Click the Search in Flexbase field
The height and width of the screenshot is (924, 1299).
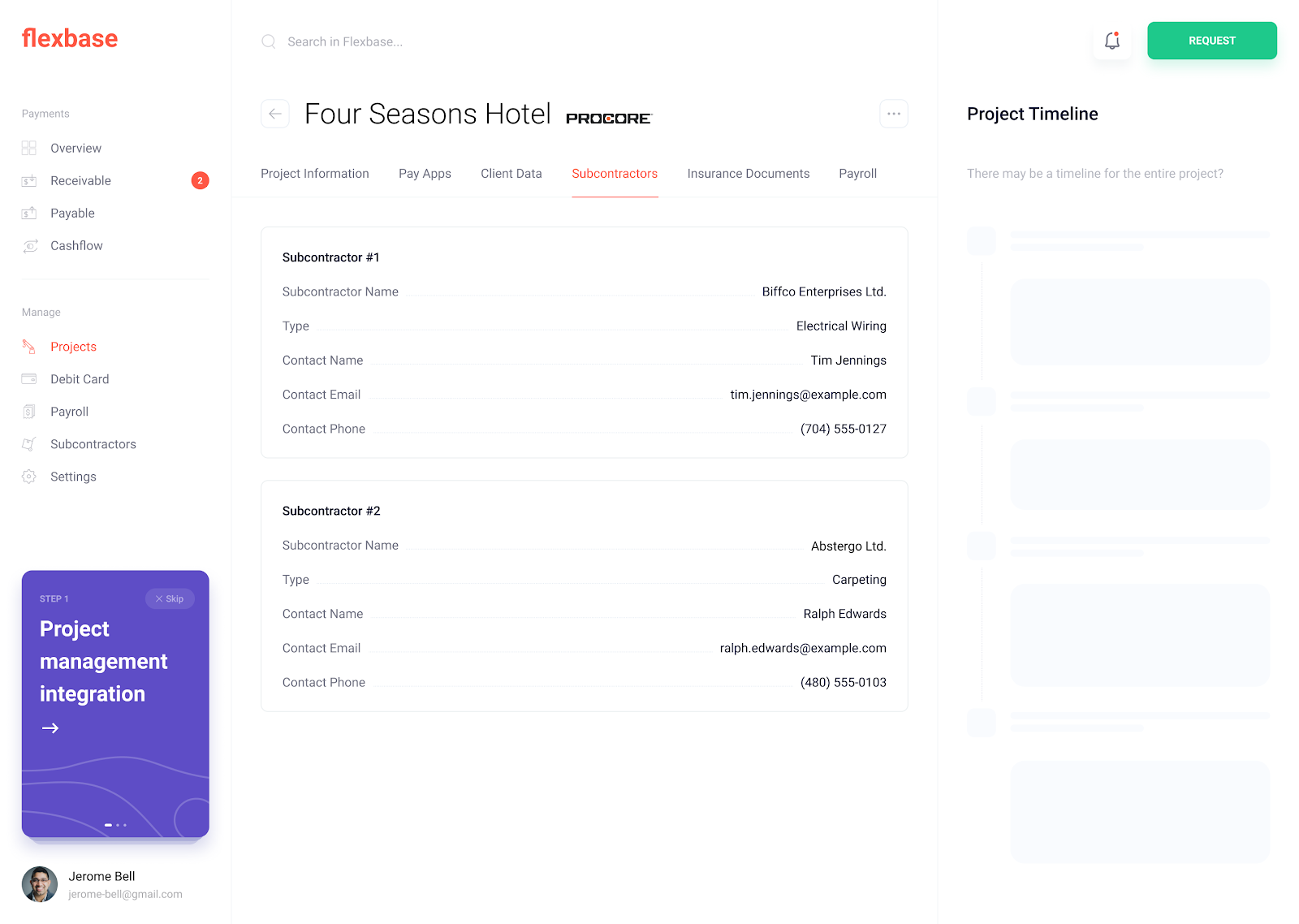coord(345,41)
